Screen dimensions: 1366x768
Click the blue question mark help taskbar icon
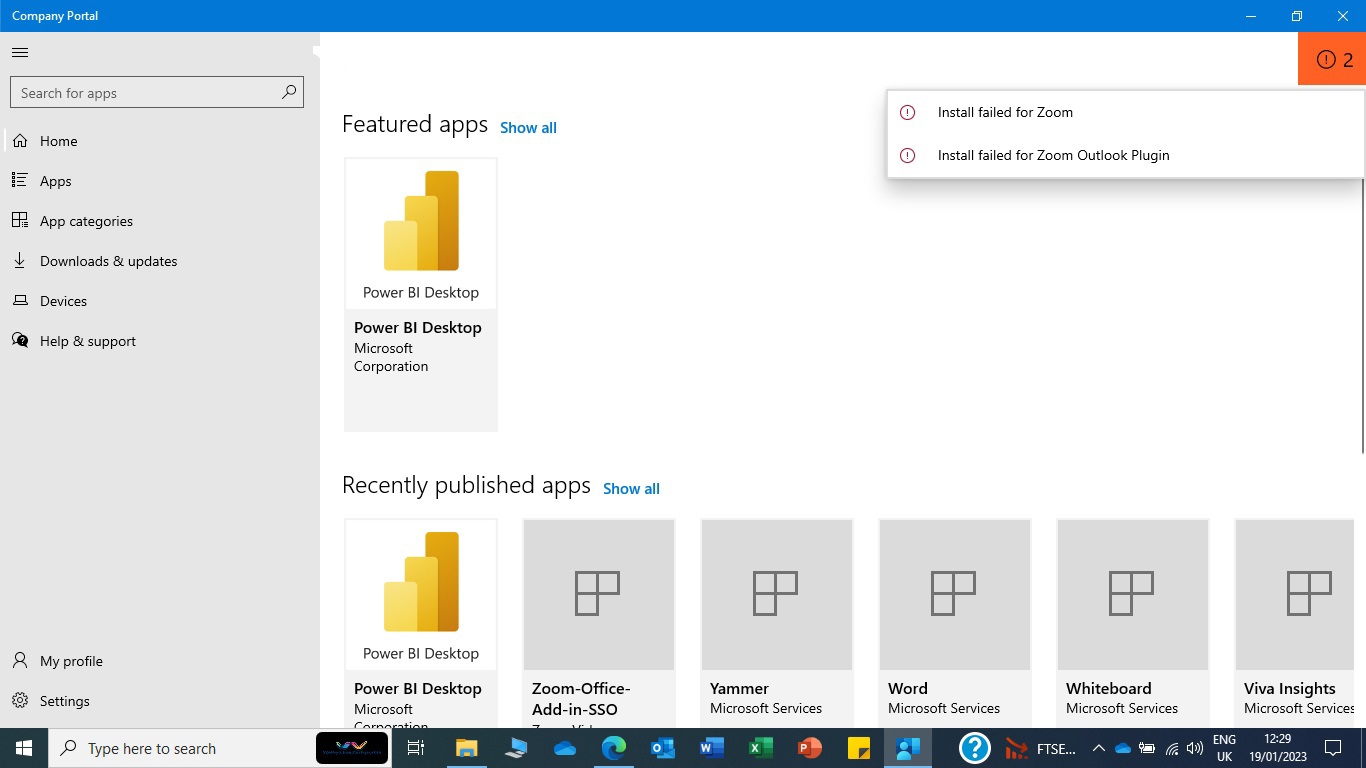point(974,748)
